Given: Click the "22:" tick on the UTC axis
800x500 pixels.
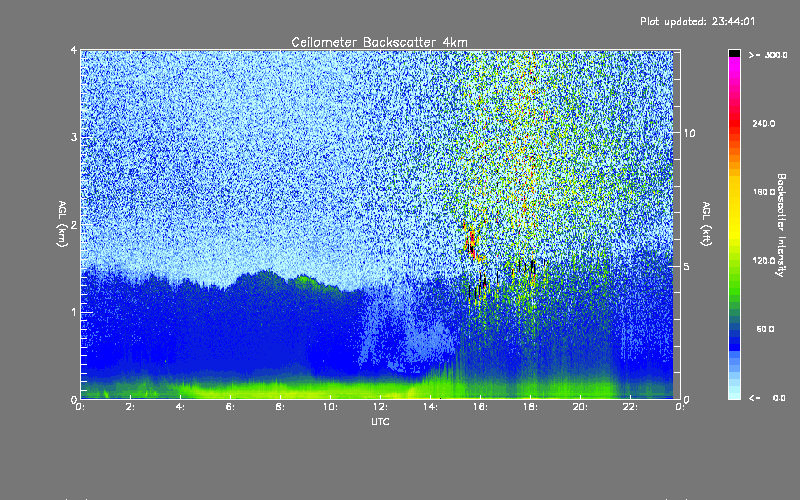Looking at the screenshot, I should tap(630, 407).
